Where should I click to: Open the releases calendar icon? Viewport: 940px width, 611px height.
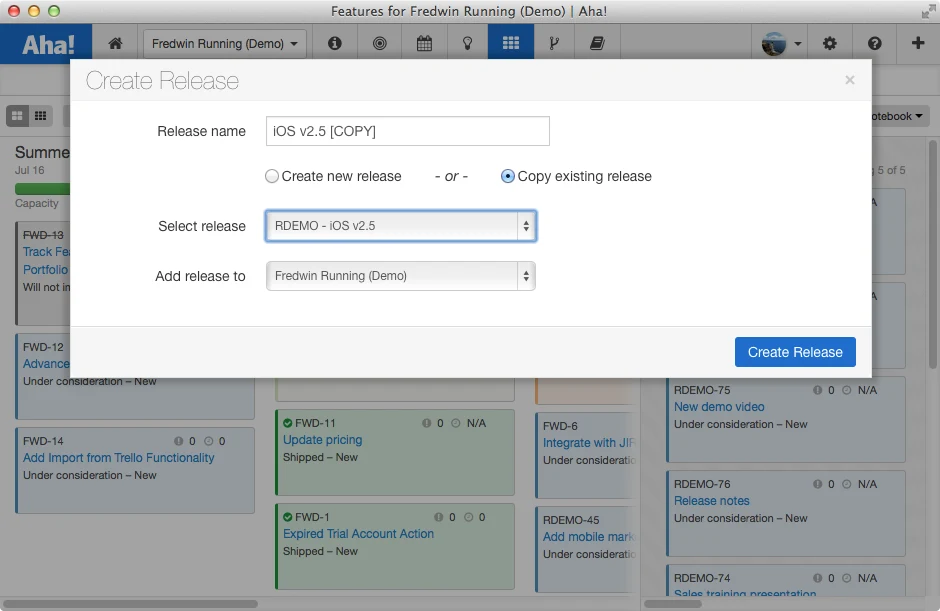click(424, 43)
